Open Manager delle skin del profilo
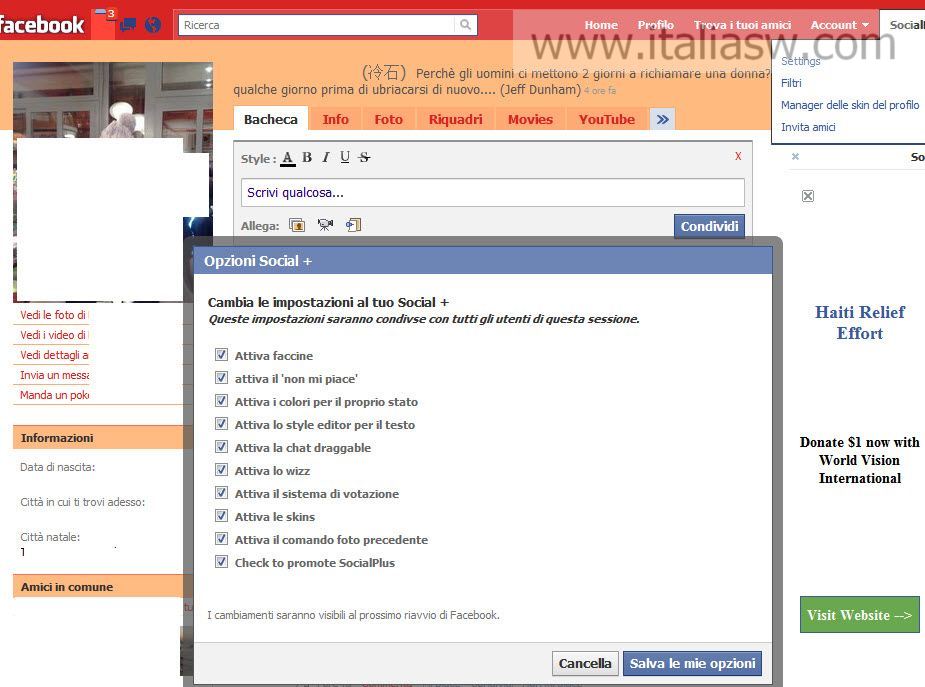 coord(850,105)
